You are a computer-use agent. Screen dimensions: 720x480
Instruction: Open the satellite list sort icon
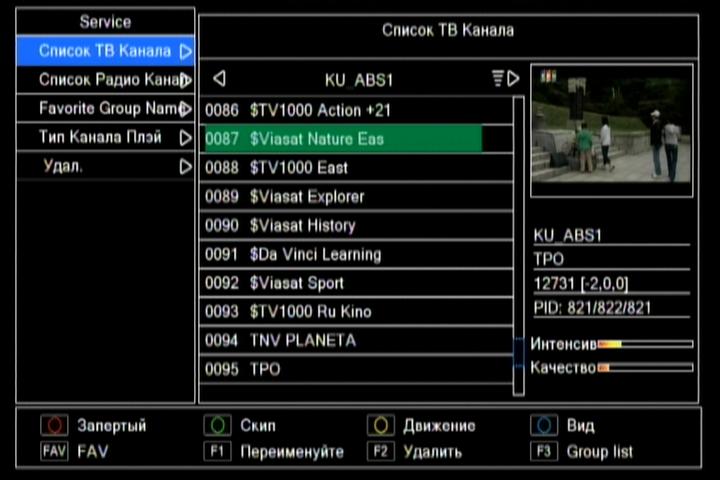pos(498,79)
